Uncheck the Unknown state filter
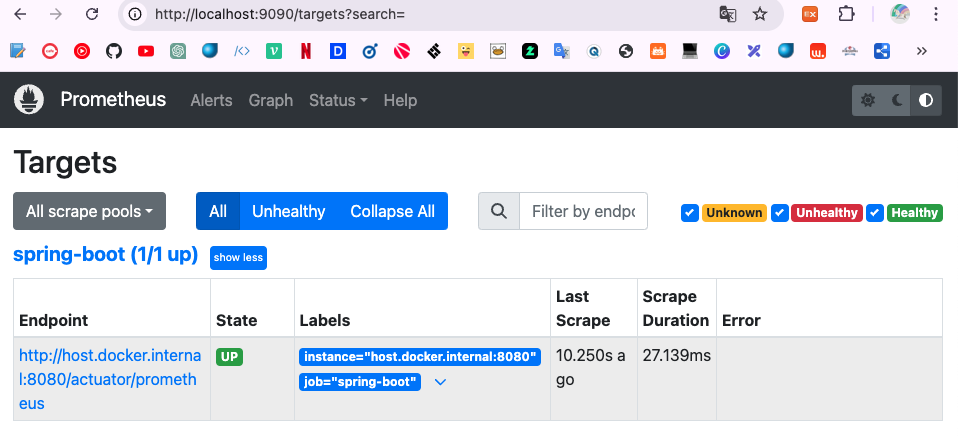This screenshot has height=436, width=958. [x=689, y=212]
